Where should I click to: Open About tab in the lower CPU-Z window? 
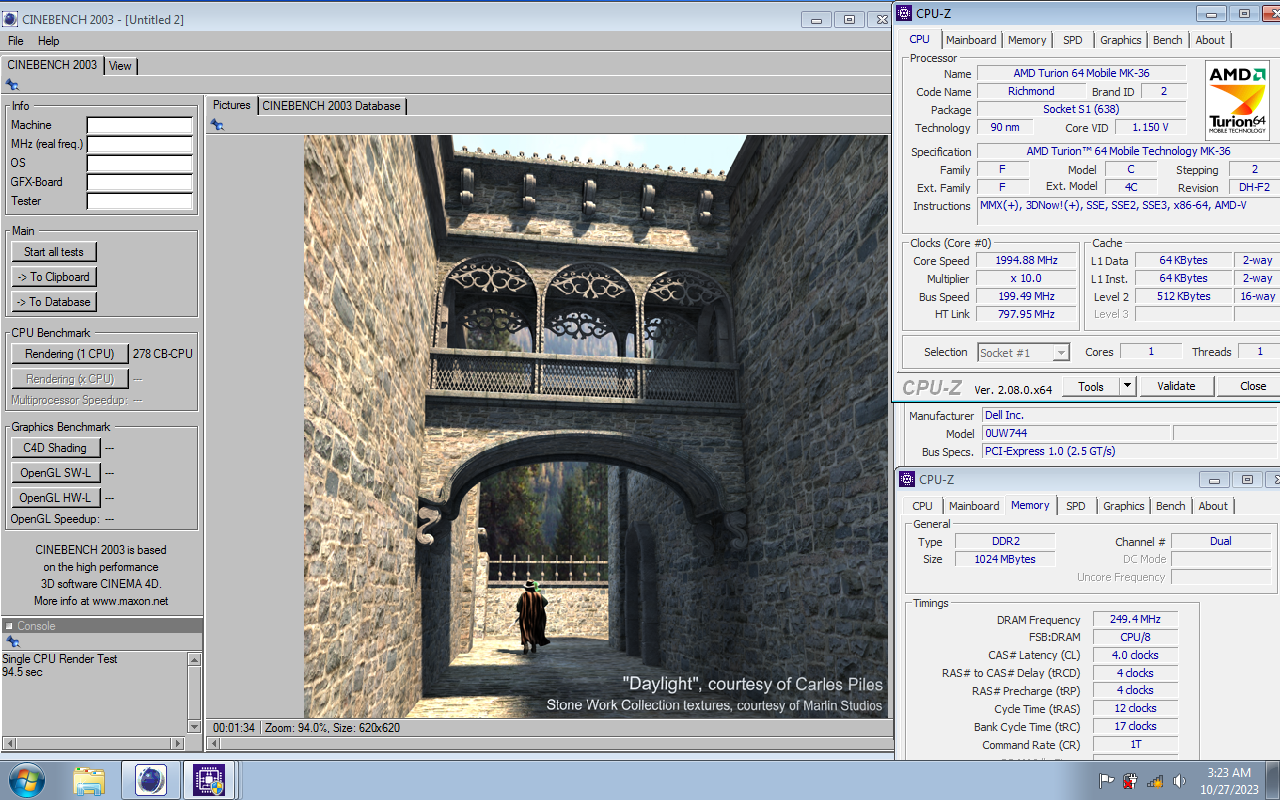pos(1213,506)
